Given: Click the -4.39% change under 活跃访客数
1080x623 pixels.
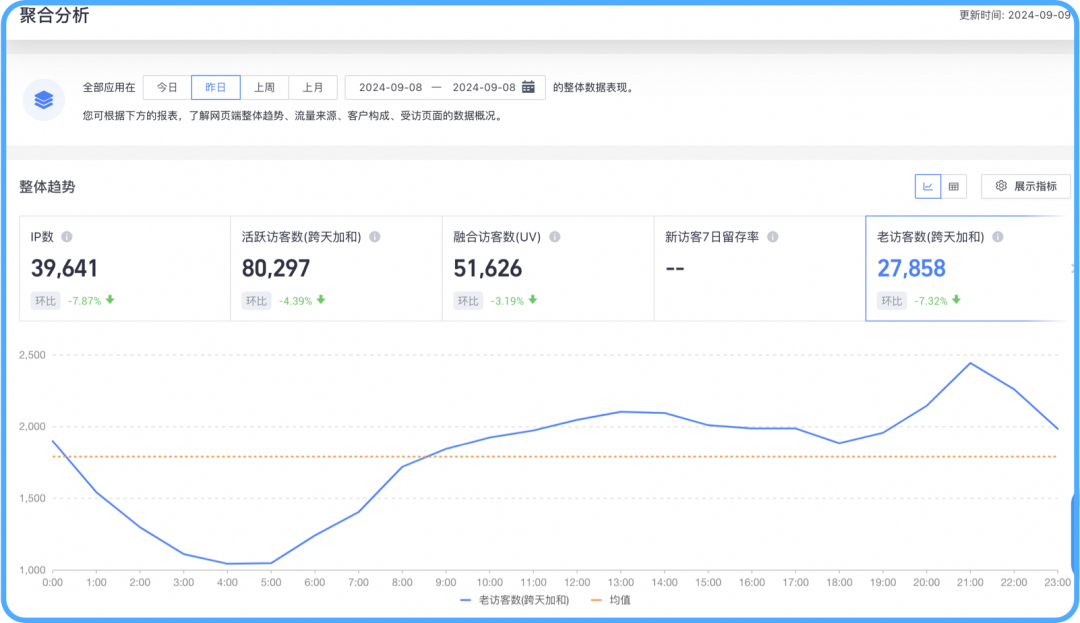Looking at the screenshot, I should click(x=295, y=301).
